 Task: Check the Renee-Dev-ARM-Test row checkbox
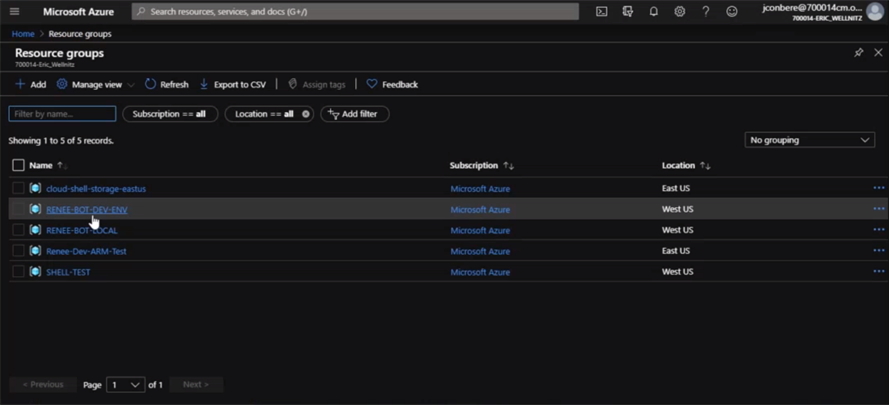18,251
